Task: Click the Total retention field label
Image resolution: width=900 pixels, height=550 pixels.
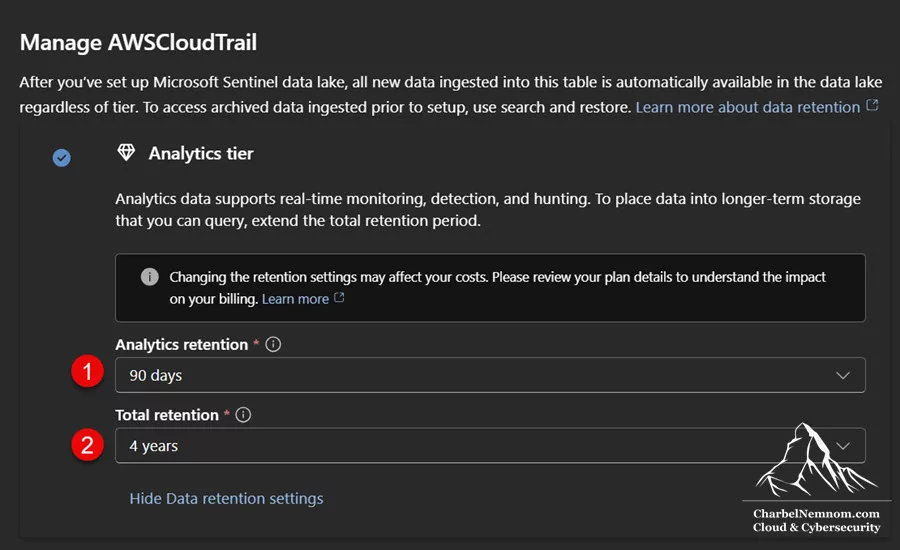Action: pyautogui.click(x=167, y=415)
